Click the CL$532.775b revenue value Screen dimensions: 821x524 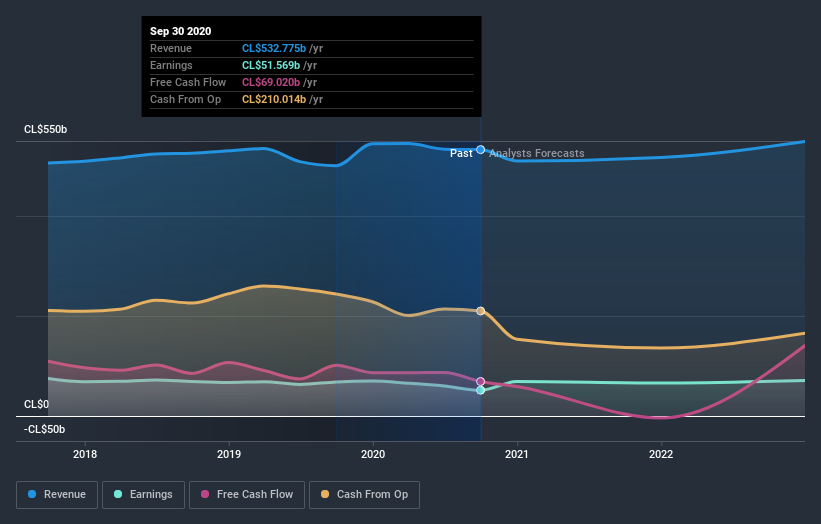(274, 48)
